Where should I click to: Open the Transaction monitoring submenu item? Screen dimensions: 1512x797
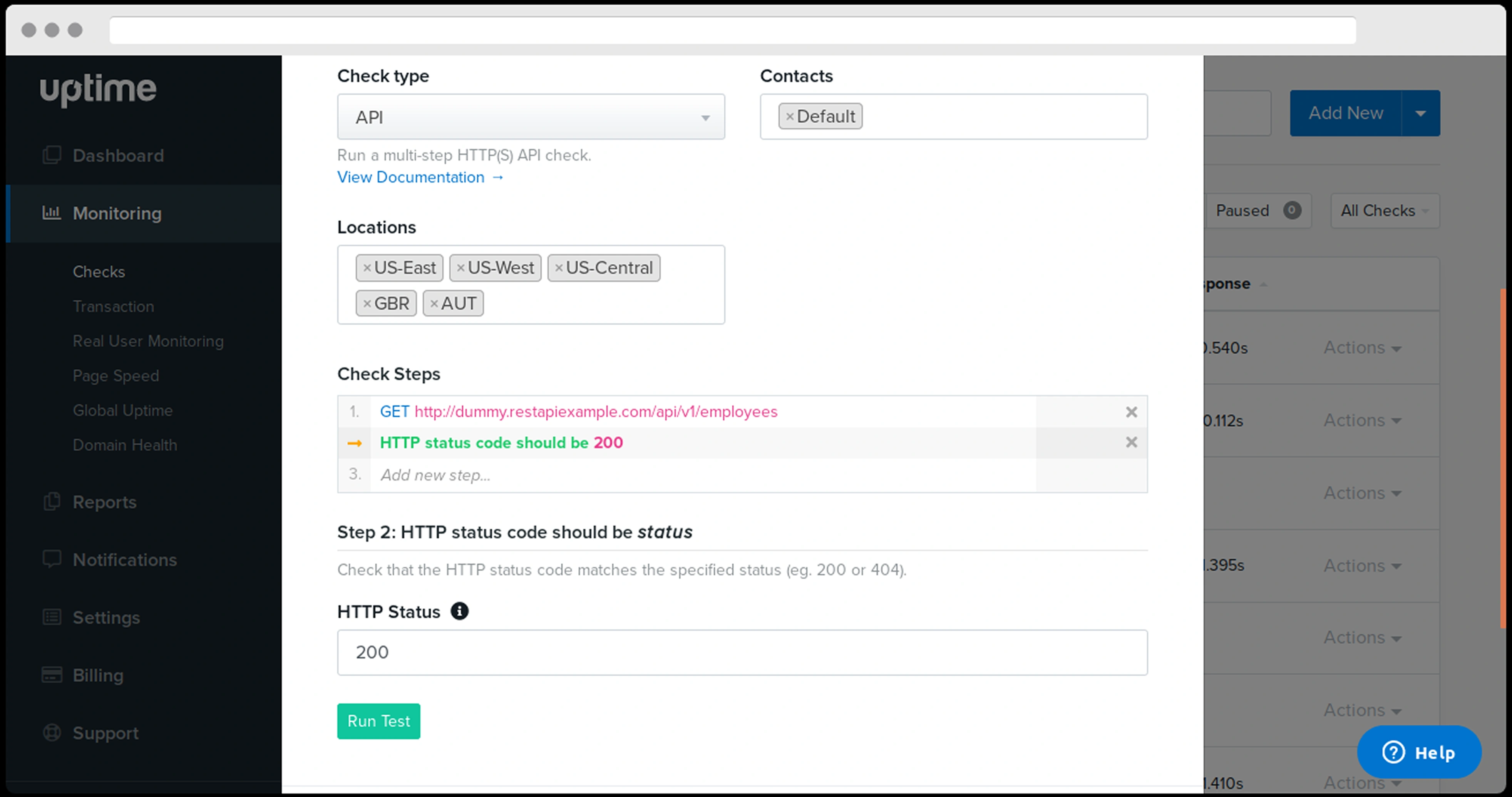(x=113, y=306)
